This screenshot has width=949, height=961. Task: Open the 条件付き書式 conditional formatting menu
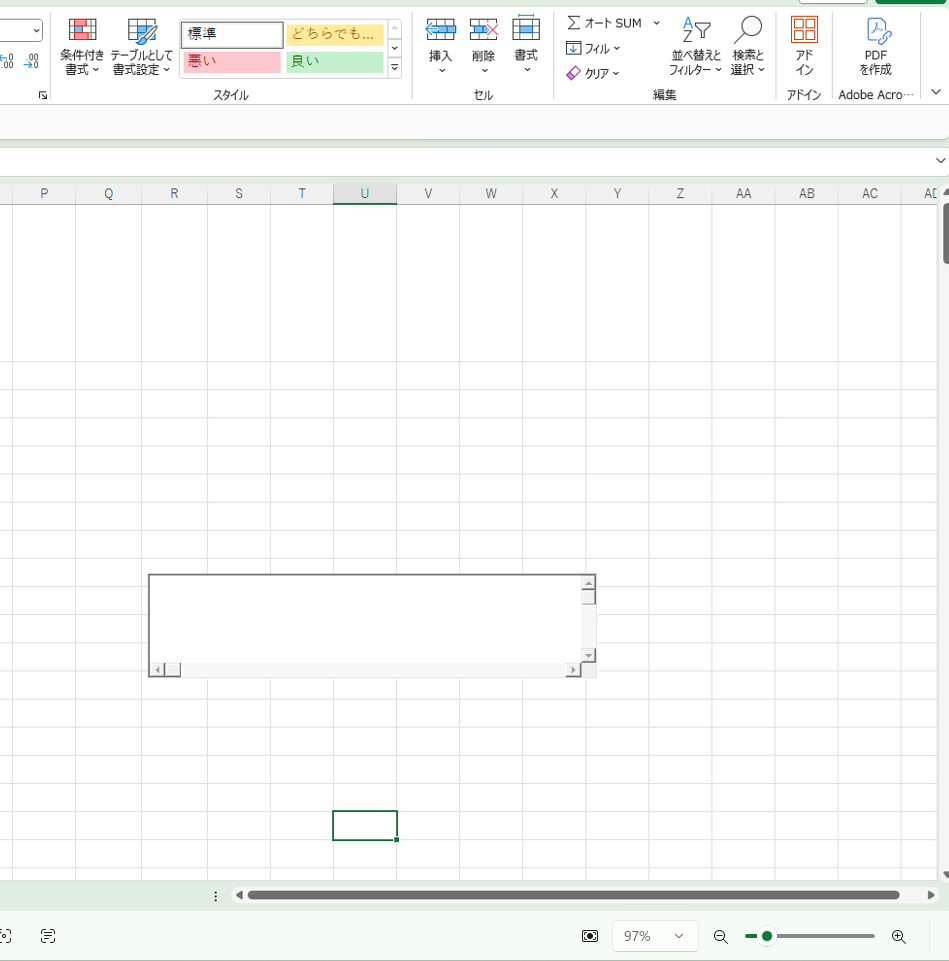click(82, 47)
